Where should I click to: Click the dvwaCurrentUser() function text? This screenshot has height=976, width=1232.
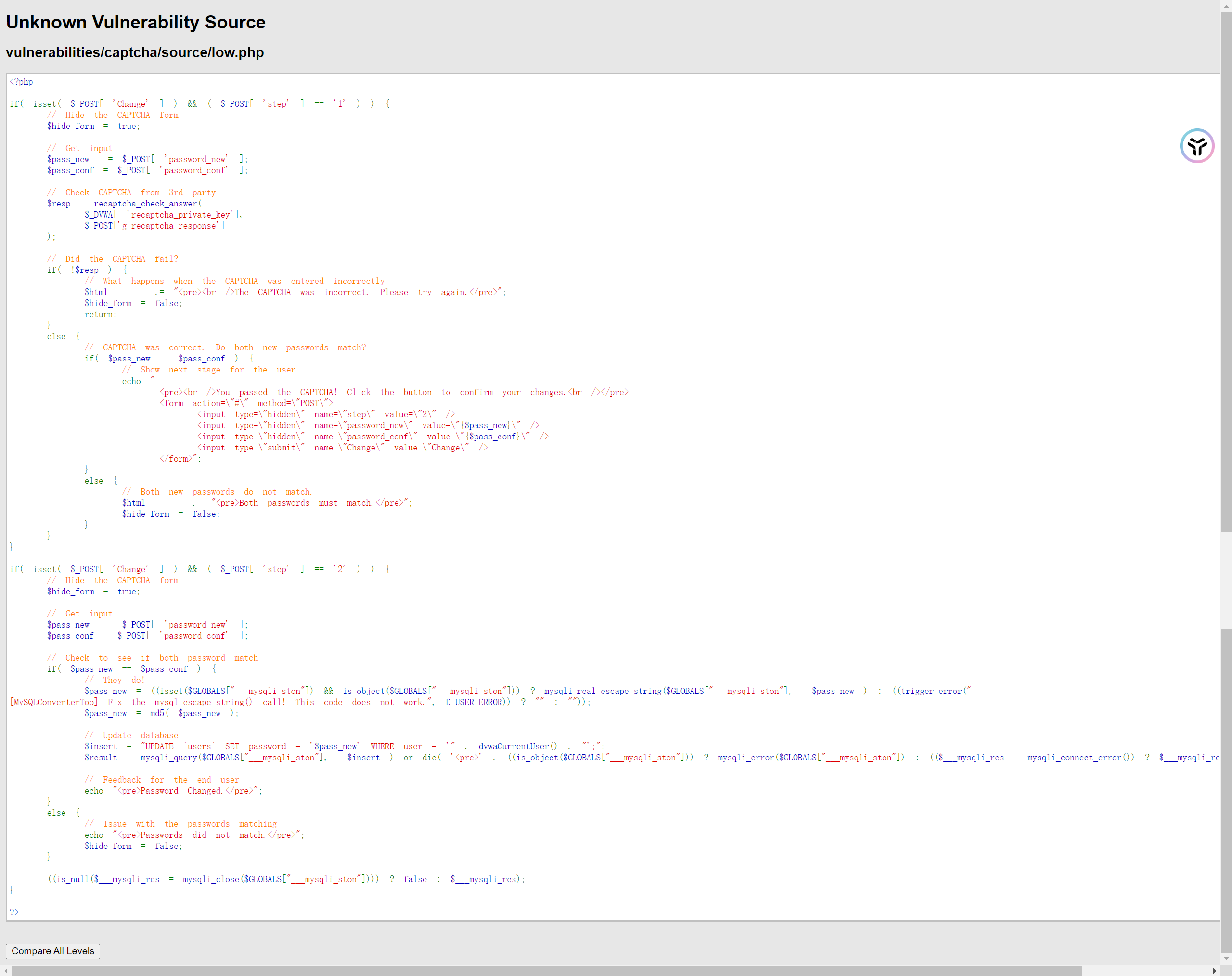point(517,746)
